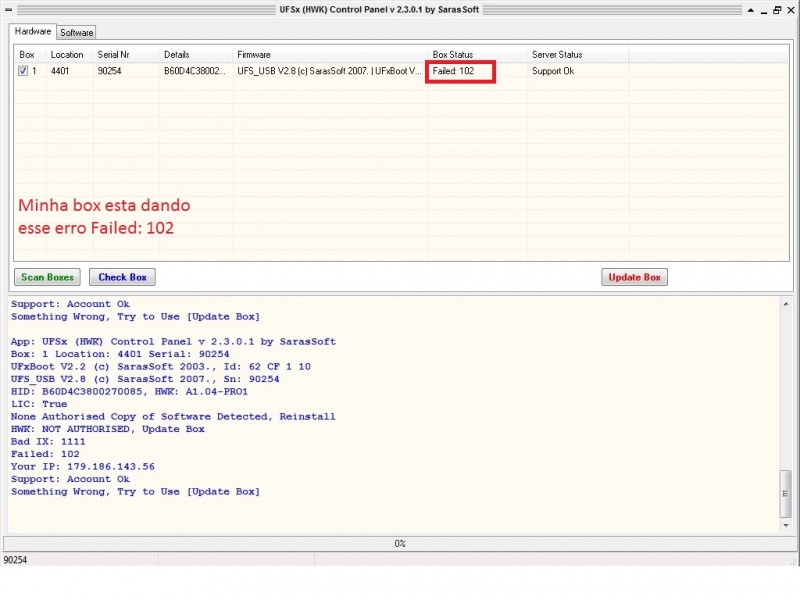Click log line Box: 1 Location: 4401 Serial
The width and height of the screenshot is (800, 600).
[x=120, y=354]
